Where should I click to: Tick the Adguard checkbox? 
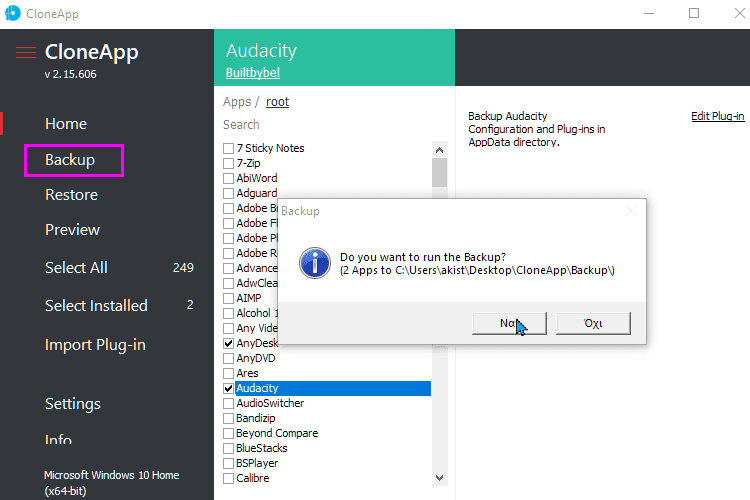point(229,193)
